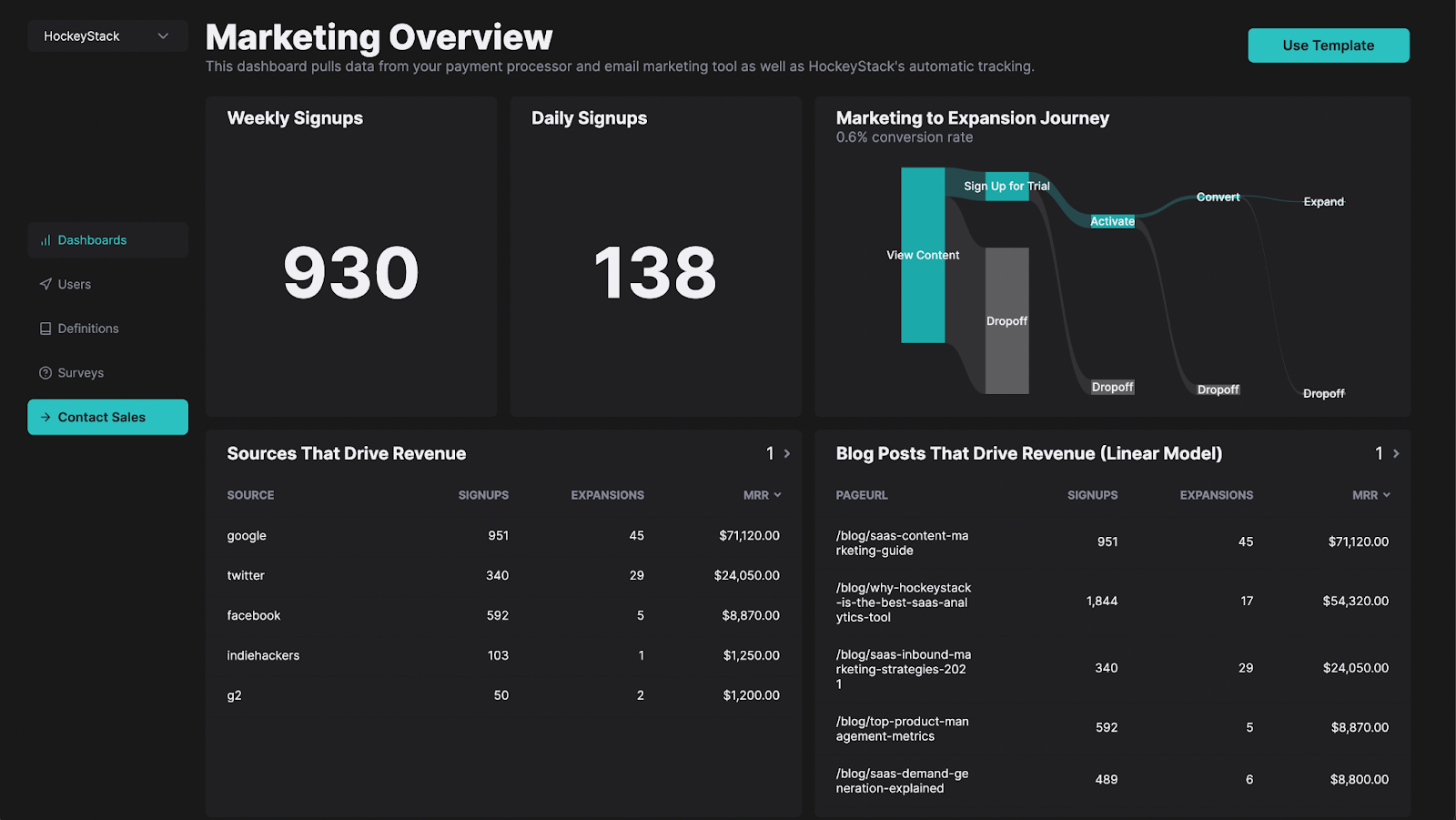Click the Definitions book icon

click(x=45, y=329)
